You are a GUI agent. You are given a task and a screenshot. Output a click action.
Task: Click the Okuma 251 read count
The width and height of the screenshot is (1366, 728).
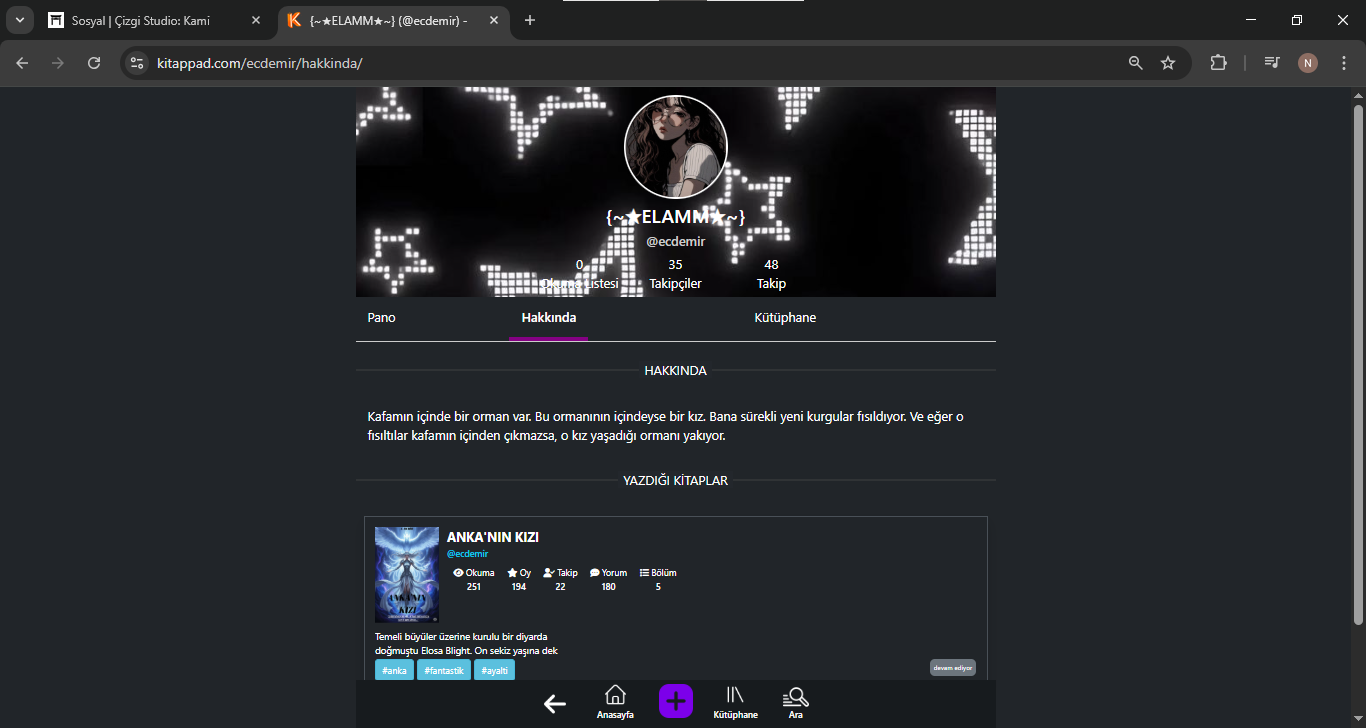coord(474,580)
